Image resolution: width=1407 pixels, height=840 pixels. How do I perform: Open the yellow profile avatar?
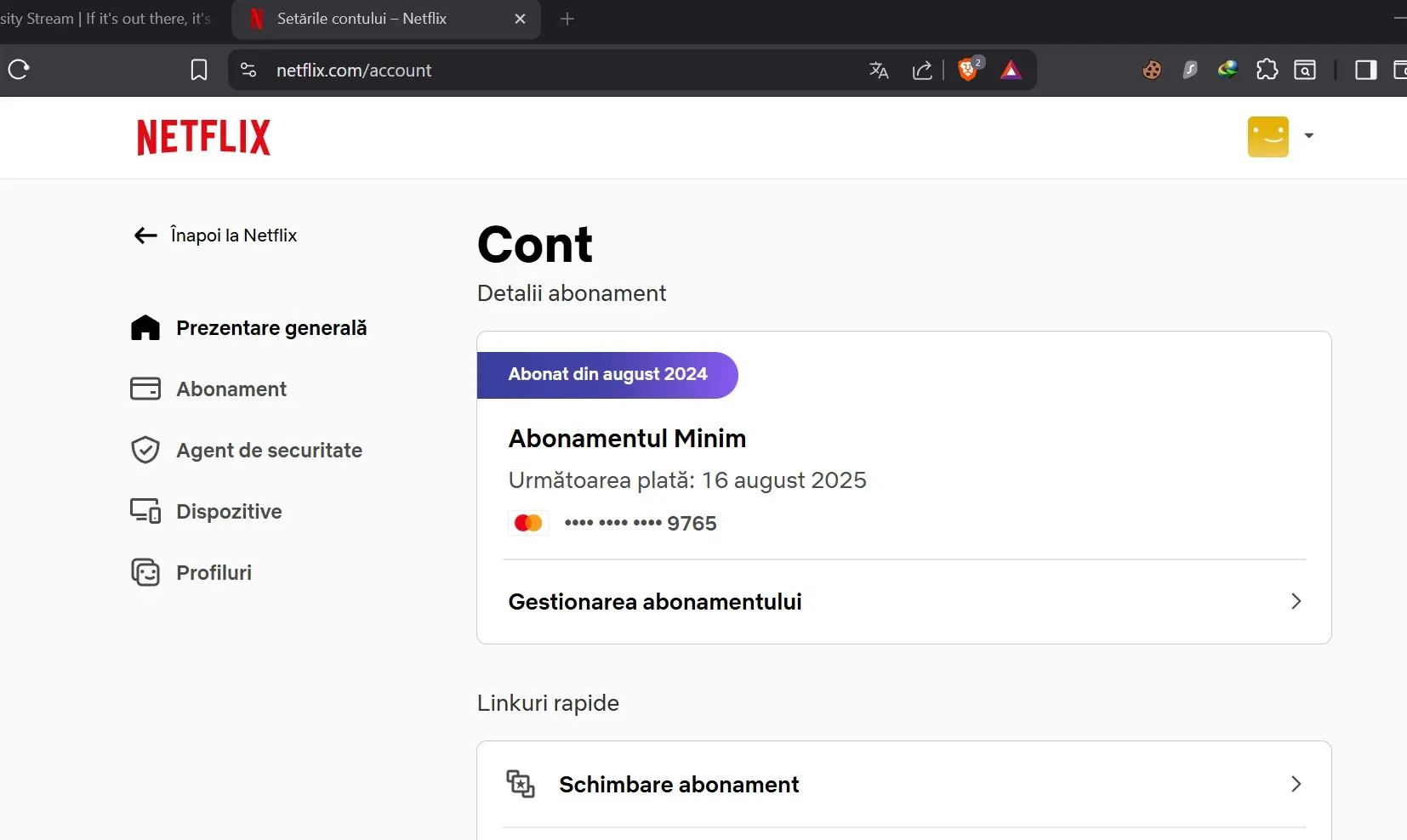pos(1268,137)
